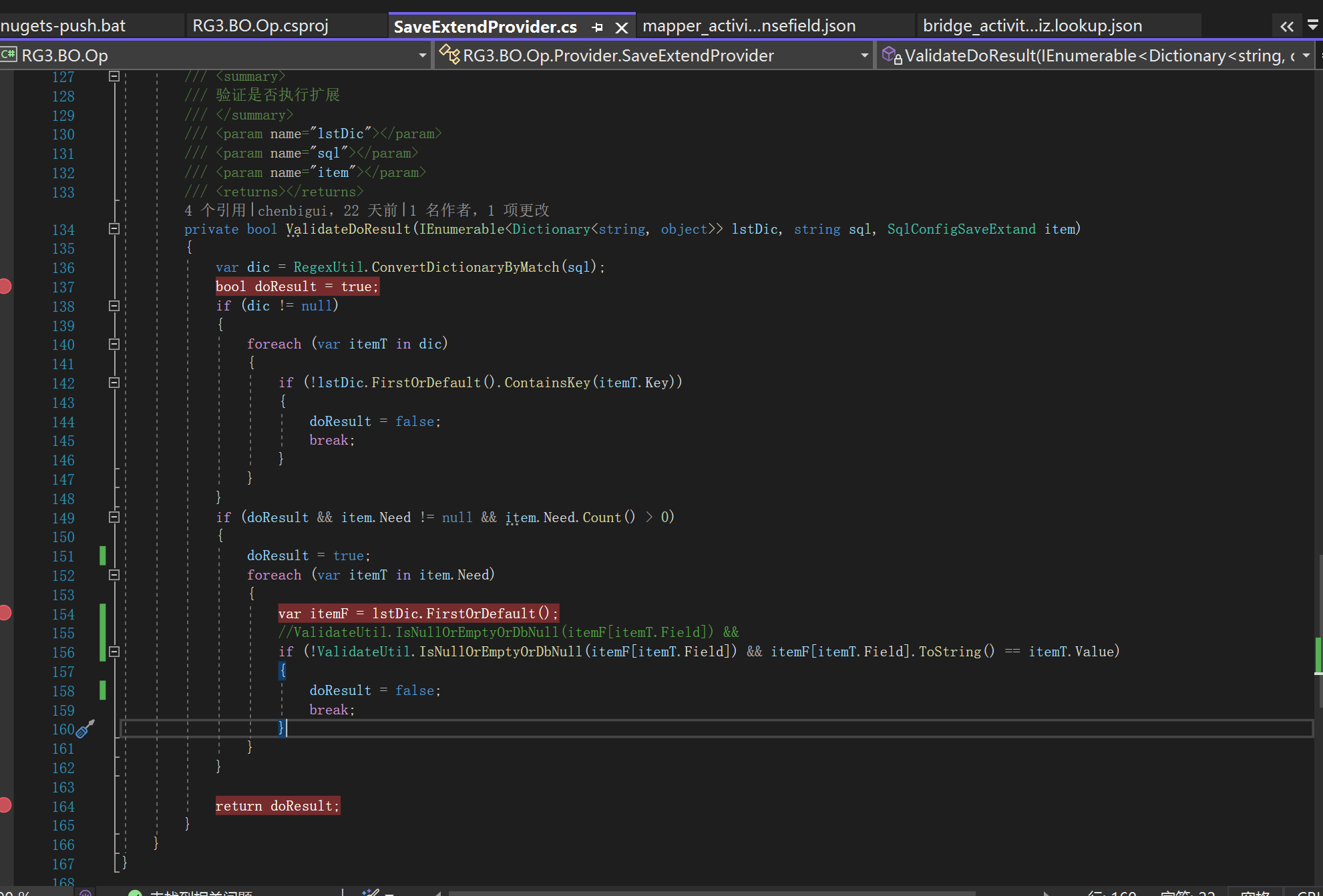Toggle the breakpoint on line 164
The width and height of the screenshot is (1323, 896).
click(5, 805)
